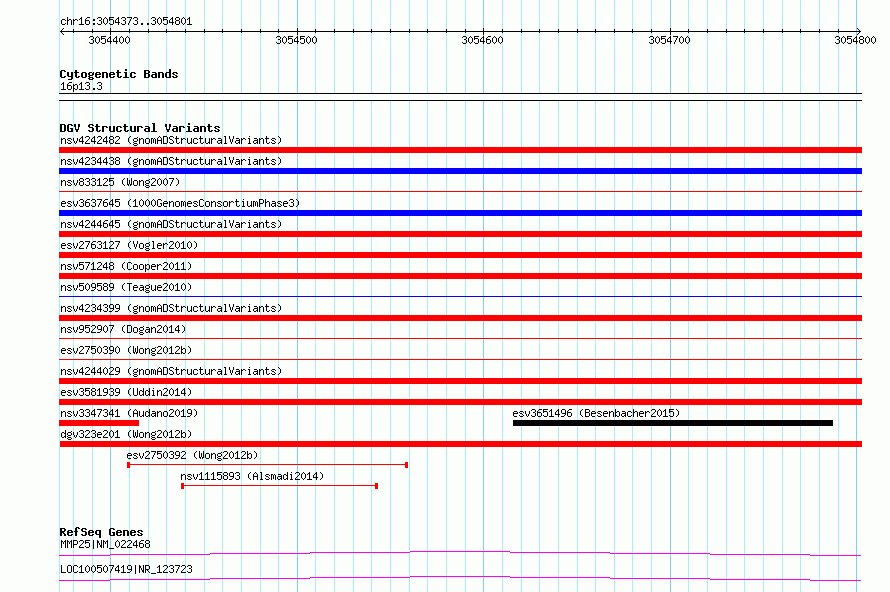The width and height of the screenshot is (890, 592).
Task: Click ruler position 3054400
Action: [110, 40]
